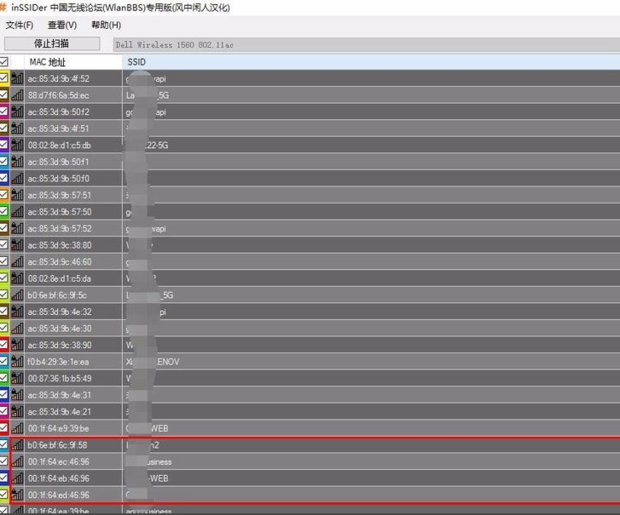Uncheck the 88:d7:f6:6a:5d:ec row checkbox
This screenshot has width=620, height=515.
click(4, 95)
